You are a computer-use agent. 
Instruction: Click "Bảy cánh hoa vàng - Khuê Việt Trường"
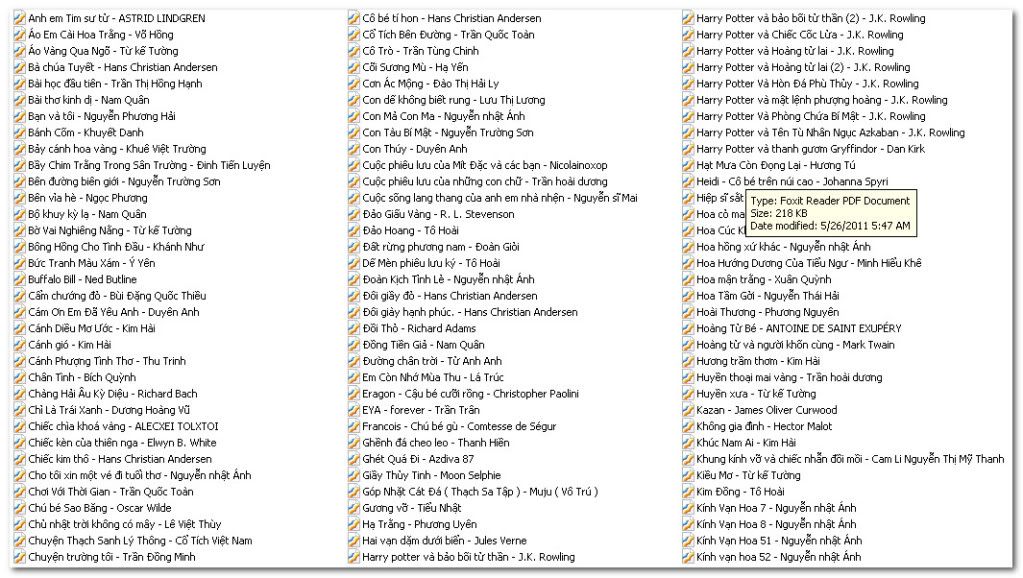(x=117, y=149)
